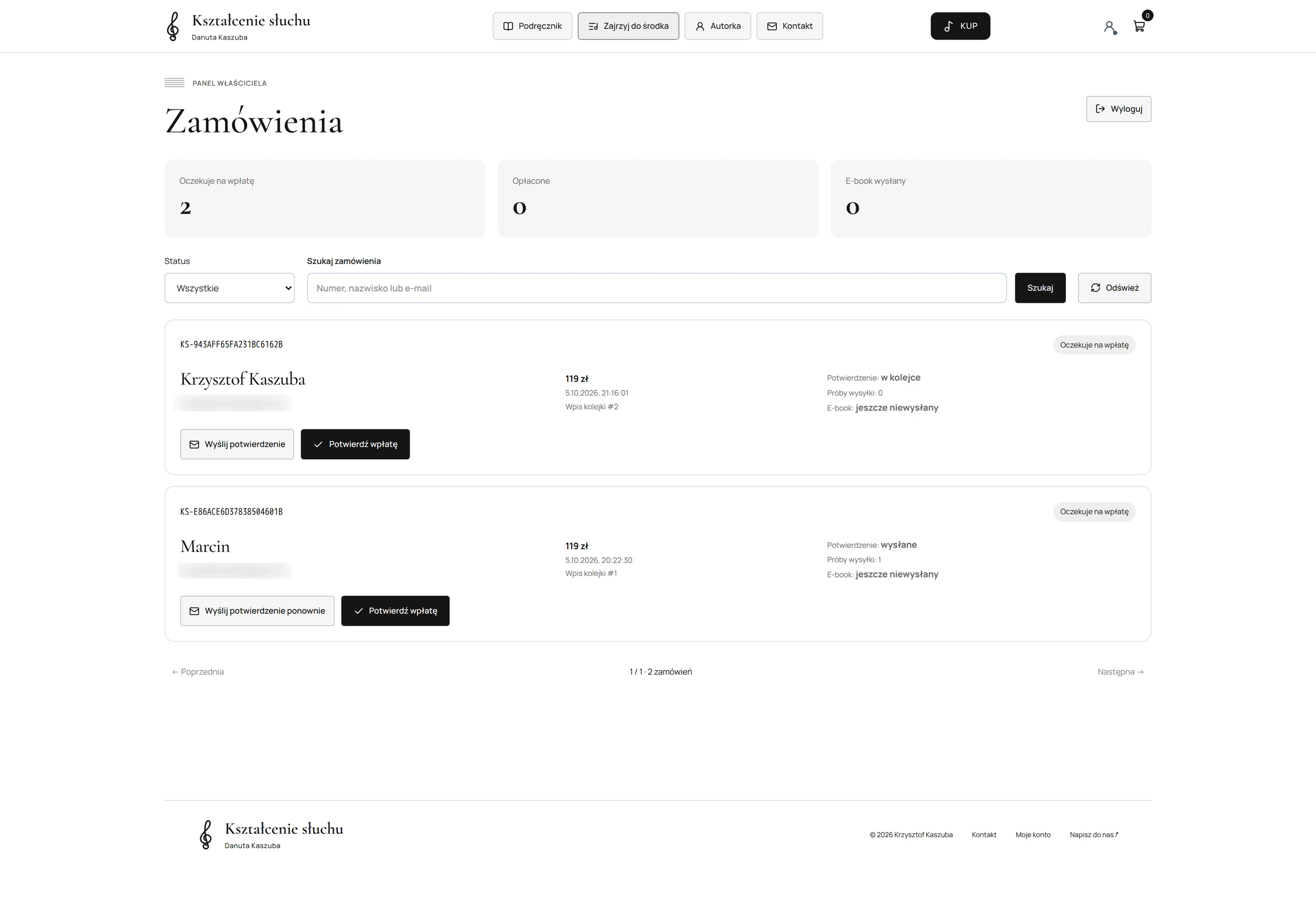Open the Podręcznik menu item
Viewport: 1316px width, 905px height.
[x=532, y=26]
